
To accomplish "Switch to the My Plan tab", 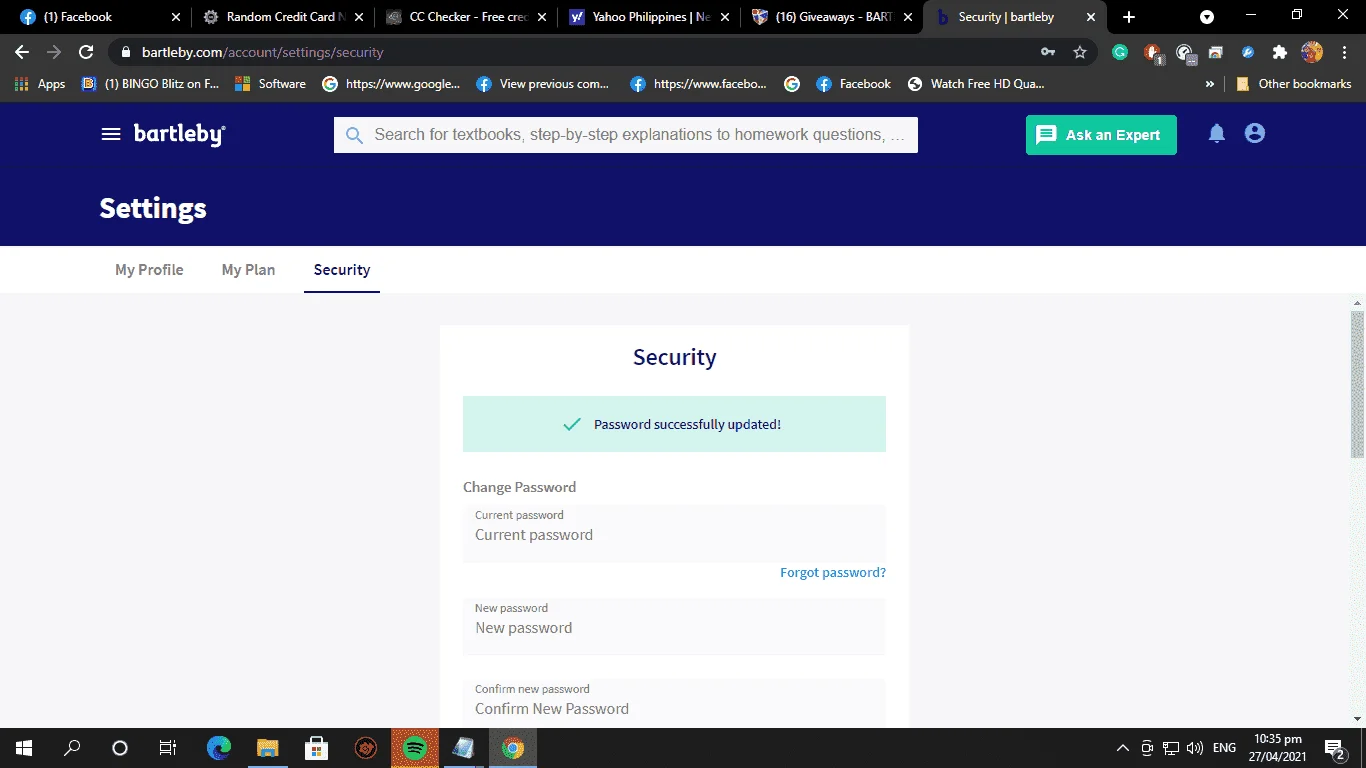I will coord(248,270).
